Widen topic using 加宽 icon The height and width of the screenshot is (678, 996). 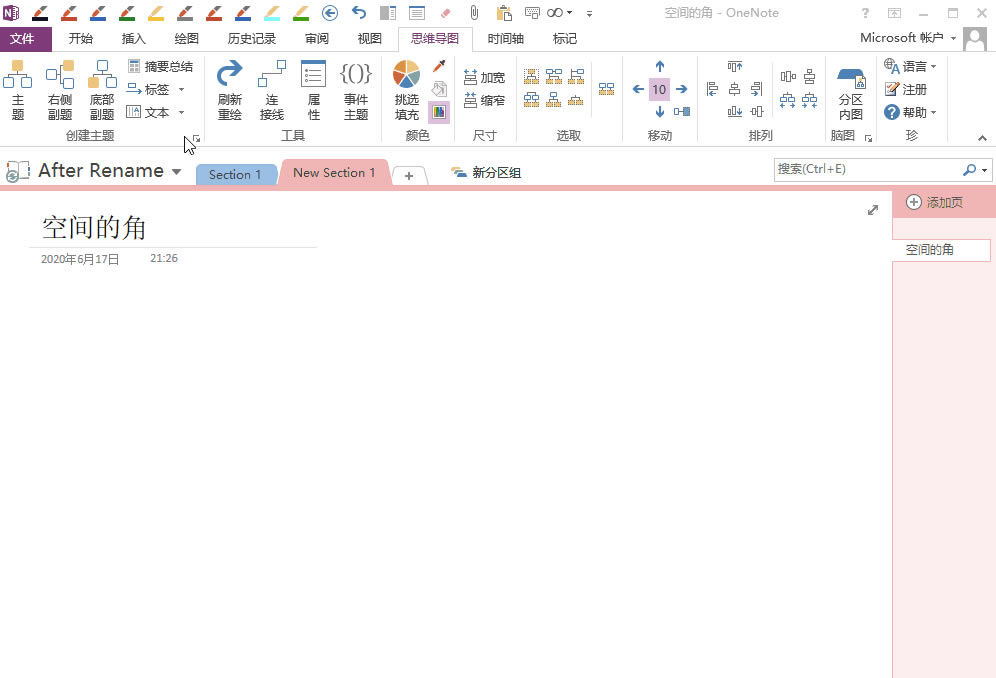point(484,76)
